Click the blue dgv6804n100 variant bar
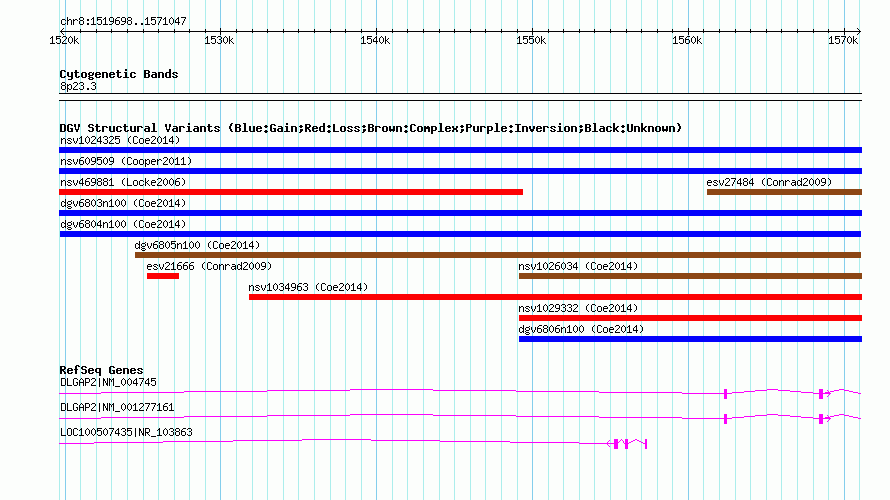 tap(460, 234)
